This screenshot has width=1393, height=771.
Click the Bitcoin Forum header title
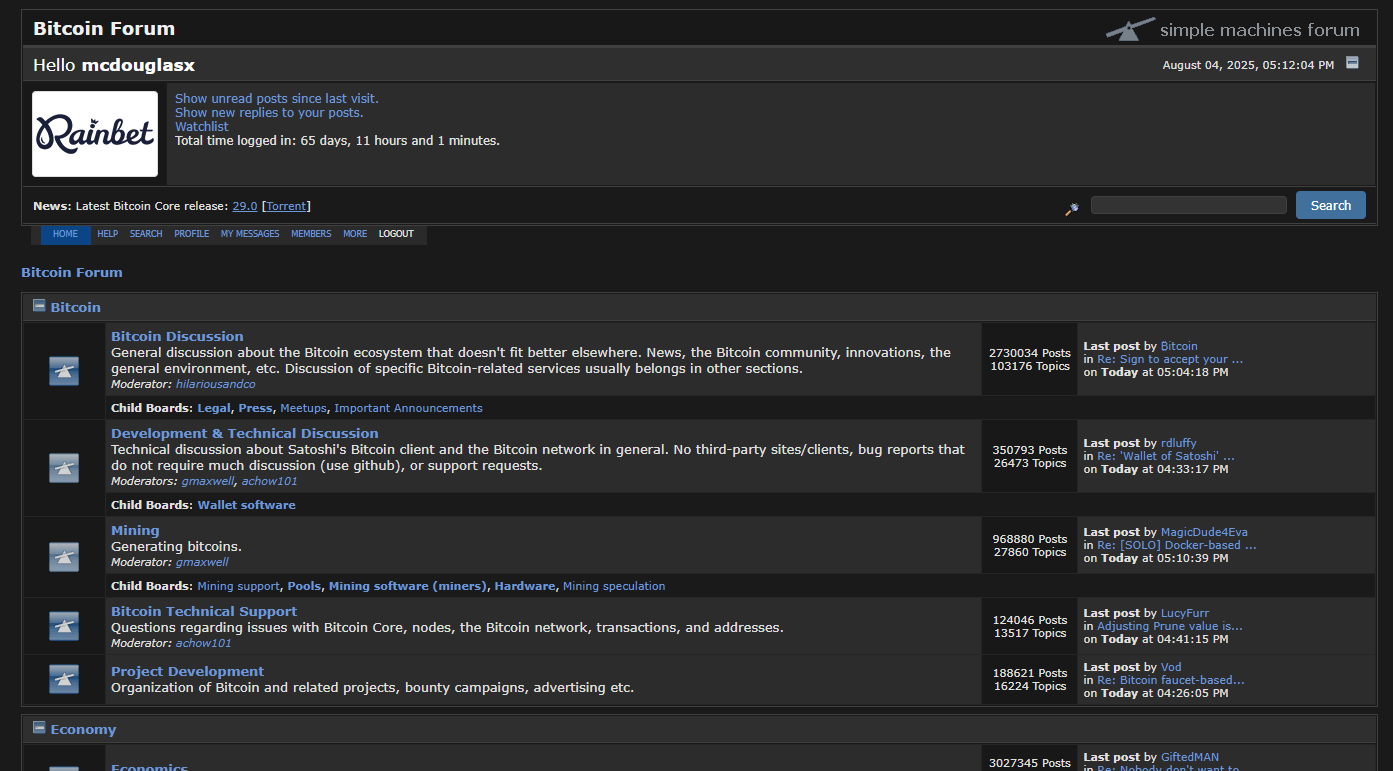click(x=104, y=28)
